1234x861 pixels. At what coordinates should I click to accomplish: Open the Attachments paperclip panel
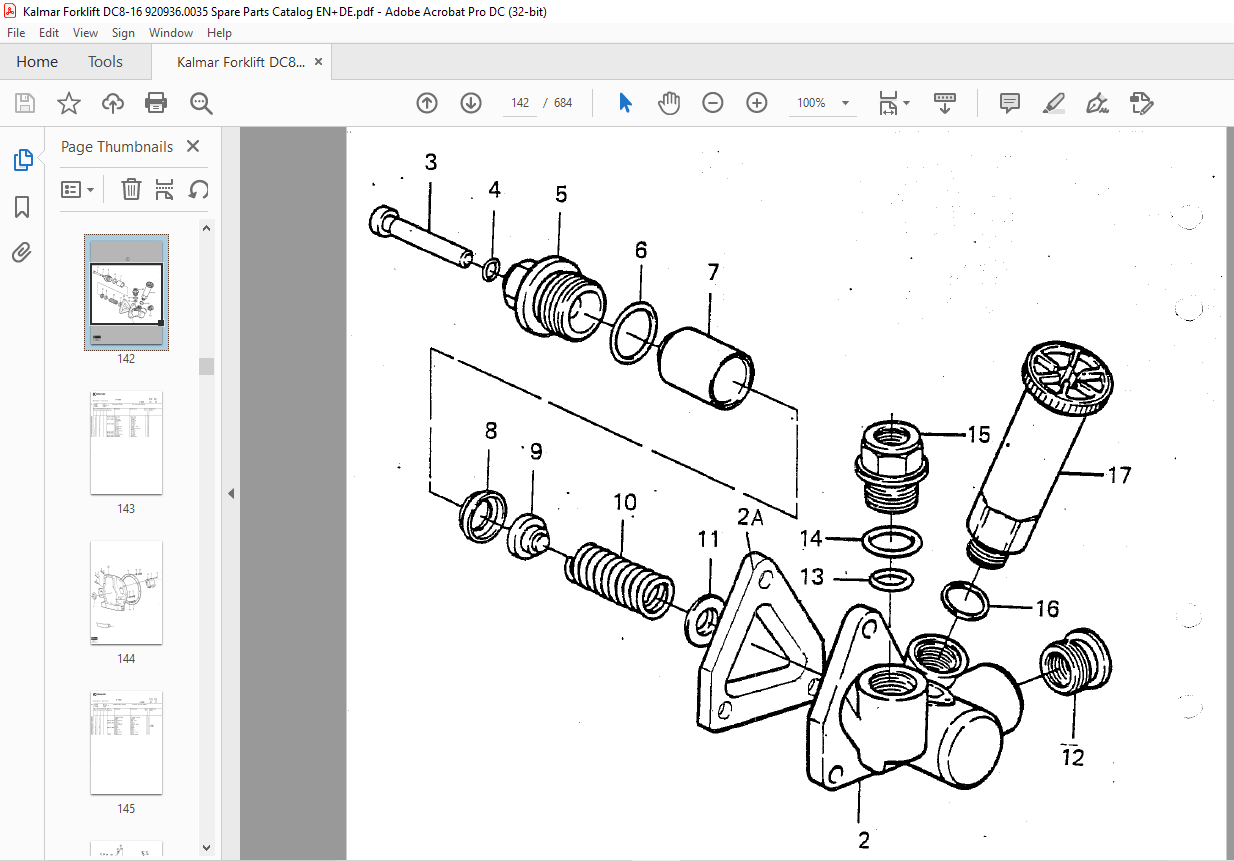pos(22,252)
